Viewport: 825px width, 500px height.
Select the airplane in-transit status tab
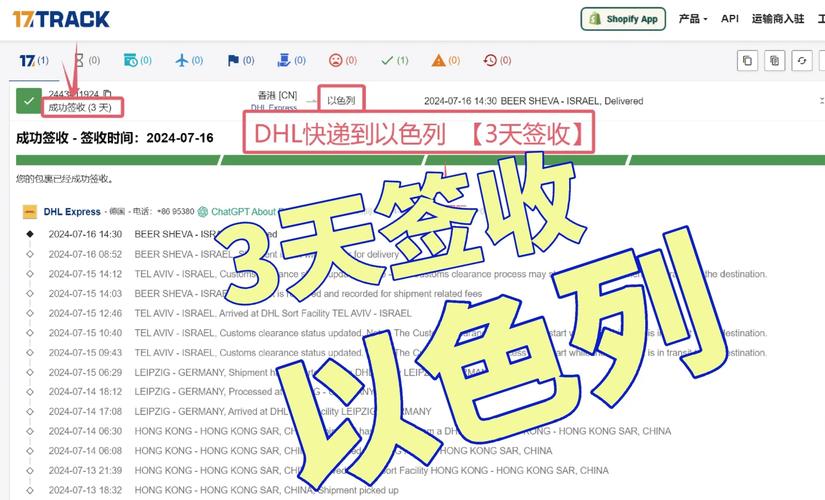tap(189, 61)
